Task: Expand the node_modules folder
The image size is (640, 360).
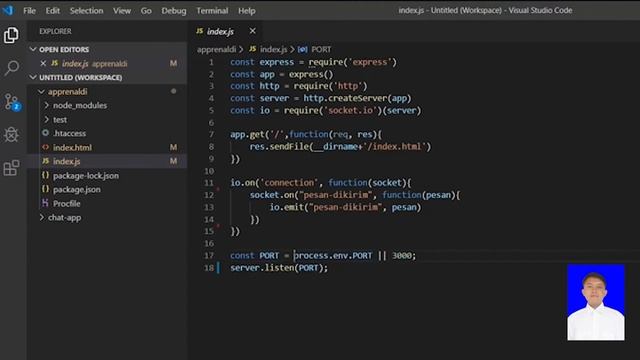Action: click(46, 105)
